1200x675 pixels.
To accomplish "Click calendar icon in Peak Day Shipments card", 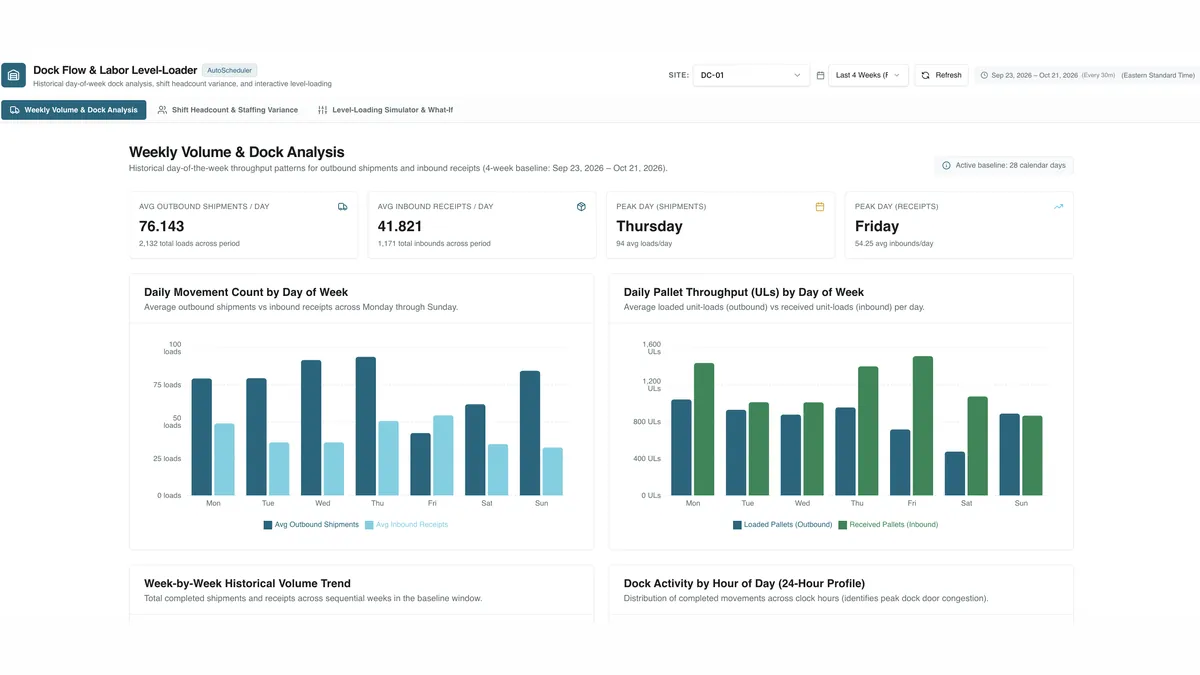I will click(820, 207).
